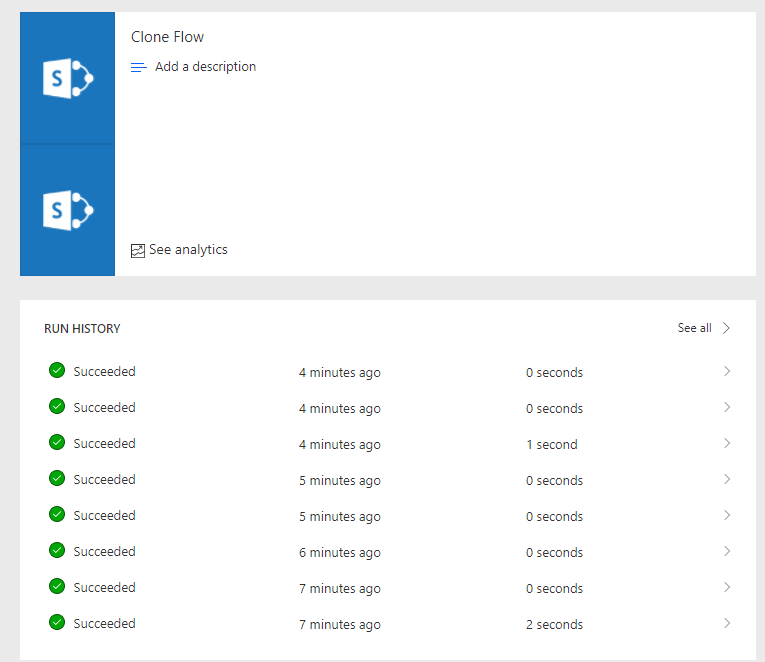
Task: Click the RUN HISTORY heading
Action: coord(82,329)
